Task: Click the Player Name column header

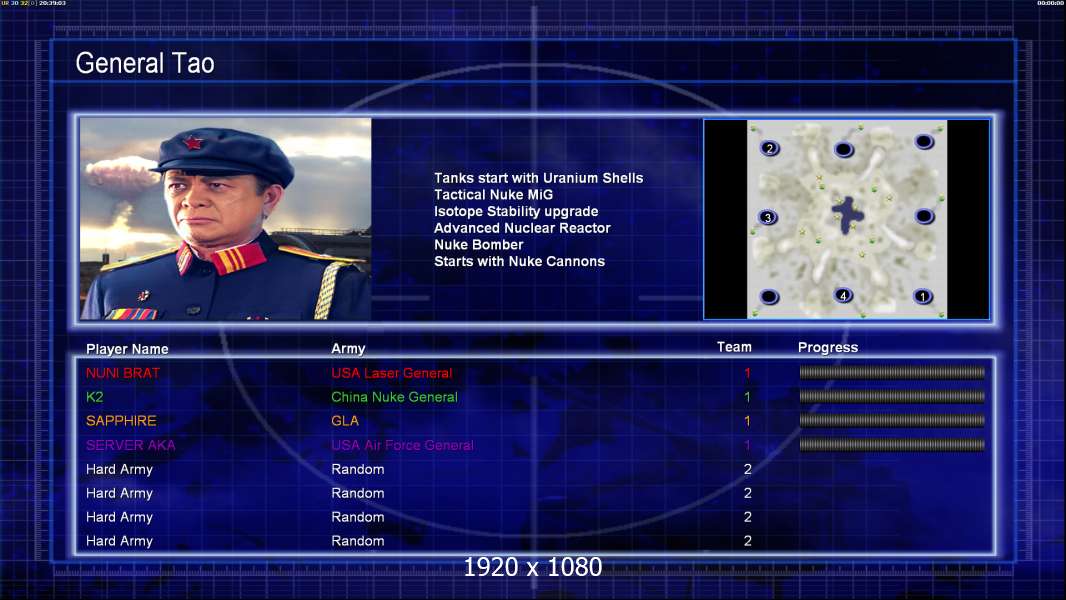Action: pos(127,349)
